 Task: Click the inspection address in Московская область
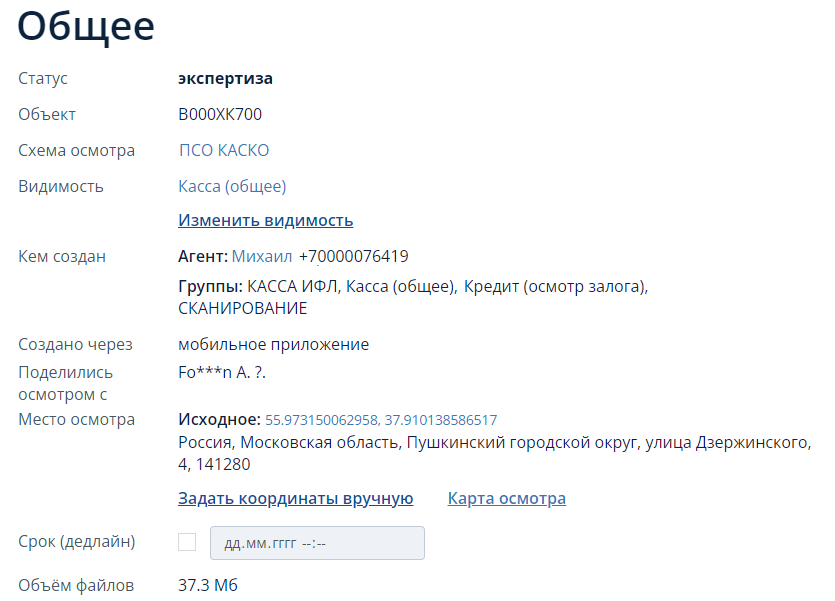pos(493,442)
